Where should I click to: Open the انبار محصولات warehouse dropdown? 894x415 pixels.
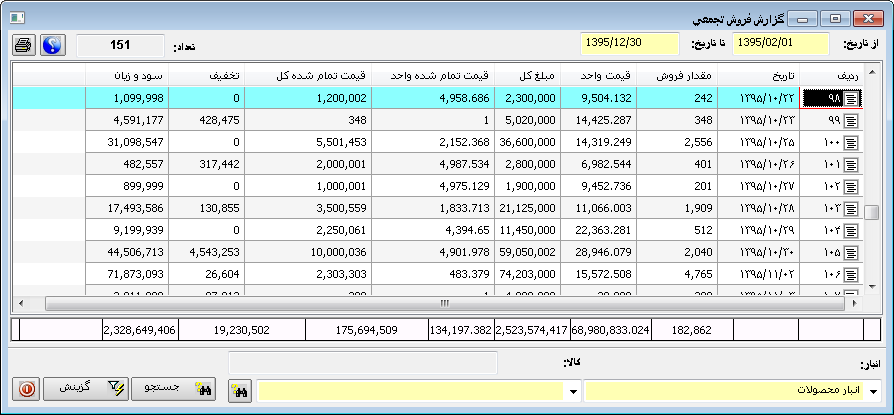873,392
